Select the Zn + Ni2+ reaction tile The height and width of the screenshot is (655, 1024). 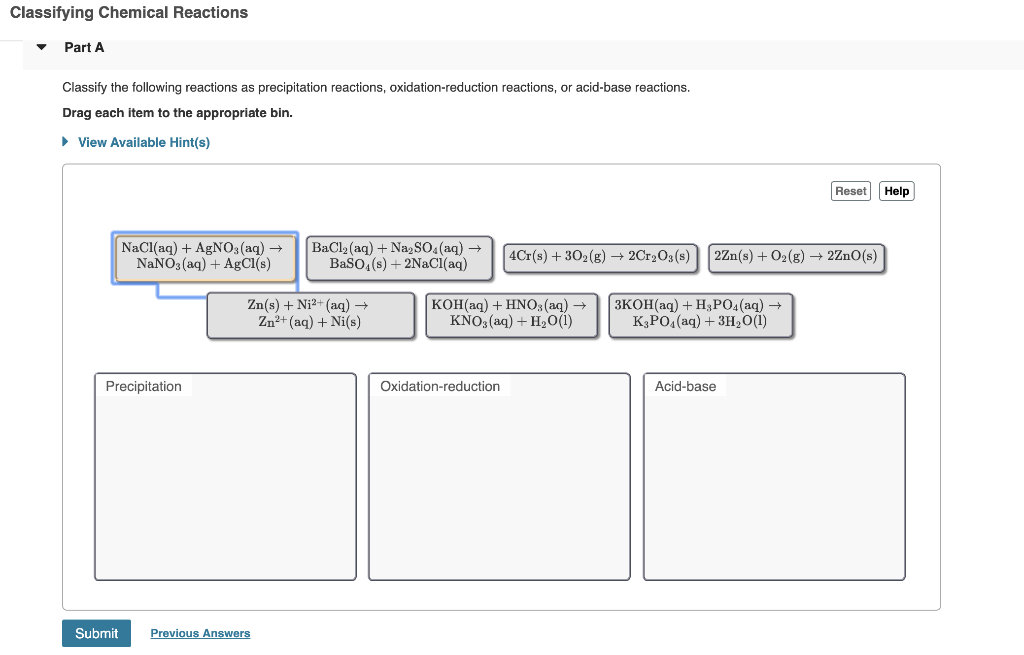[x=311, y=314]
